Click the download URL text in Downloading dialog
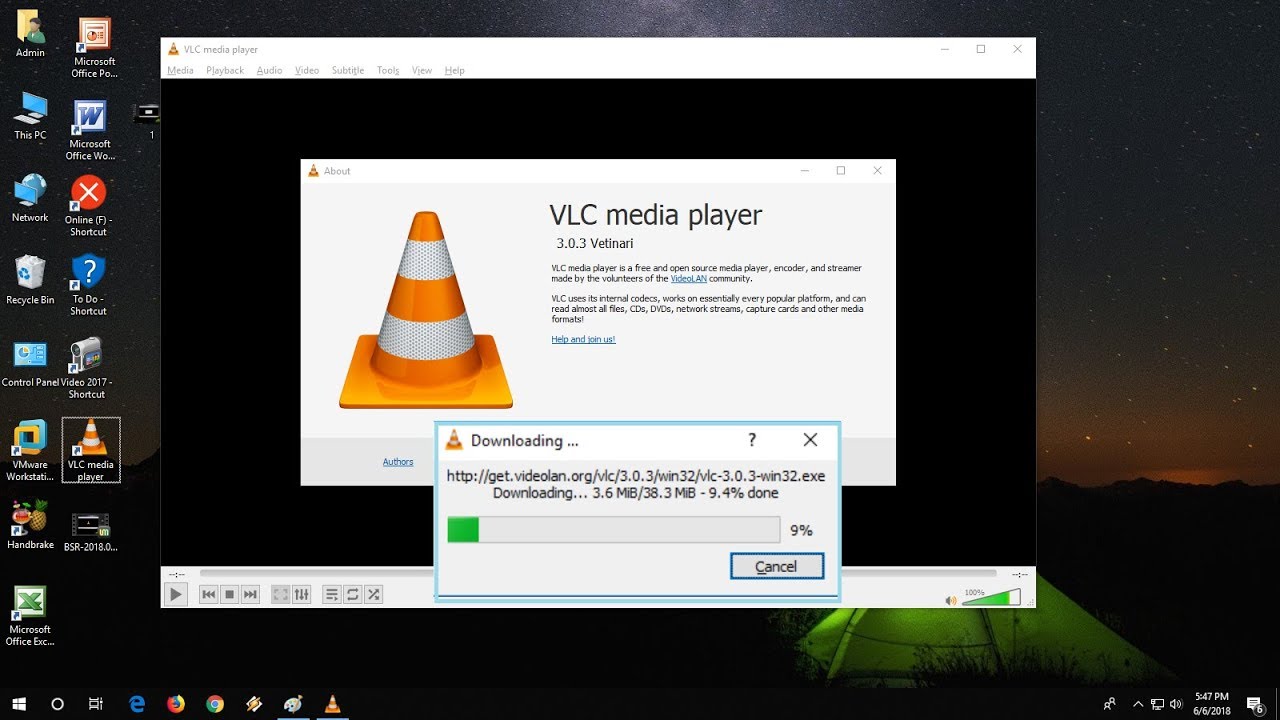The width and height of the screenshot is (1280, 720). pyautogui.click(x=636, y=476)
